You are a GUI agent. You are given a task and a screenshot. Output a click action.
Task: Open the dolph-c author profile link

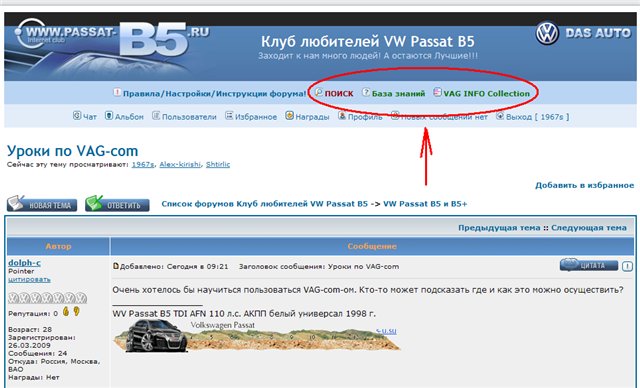[24, 263]
